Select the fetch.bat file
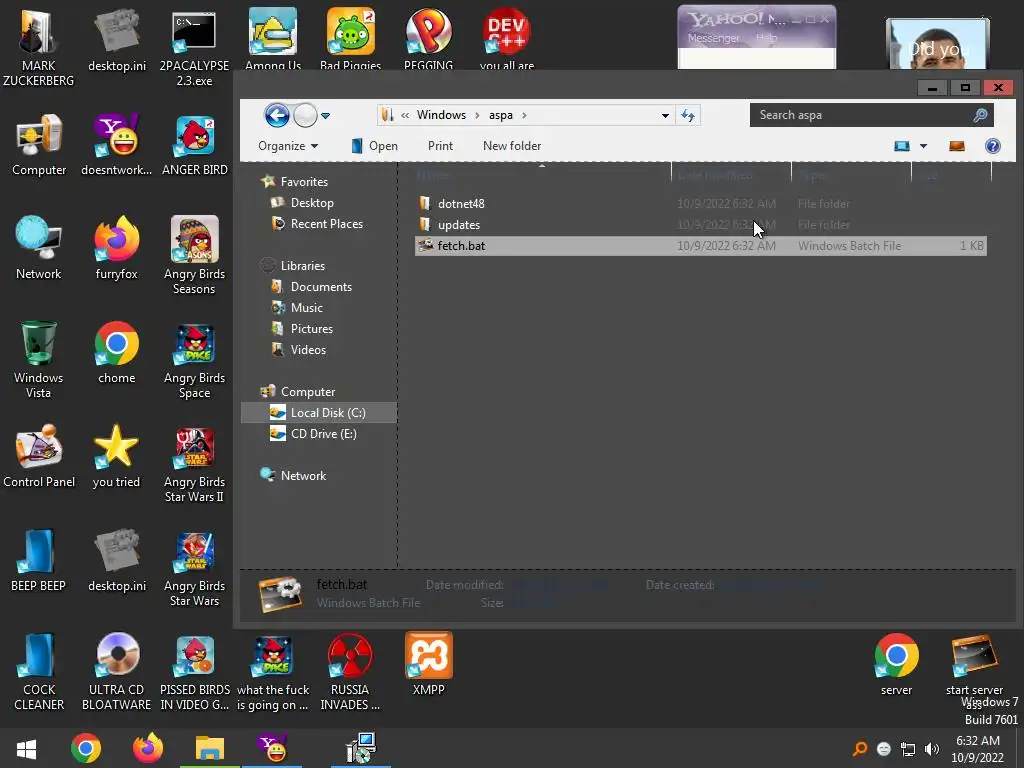The width and height of the screenshot is (1024, 768). coord(700,246)
